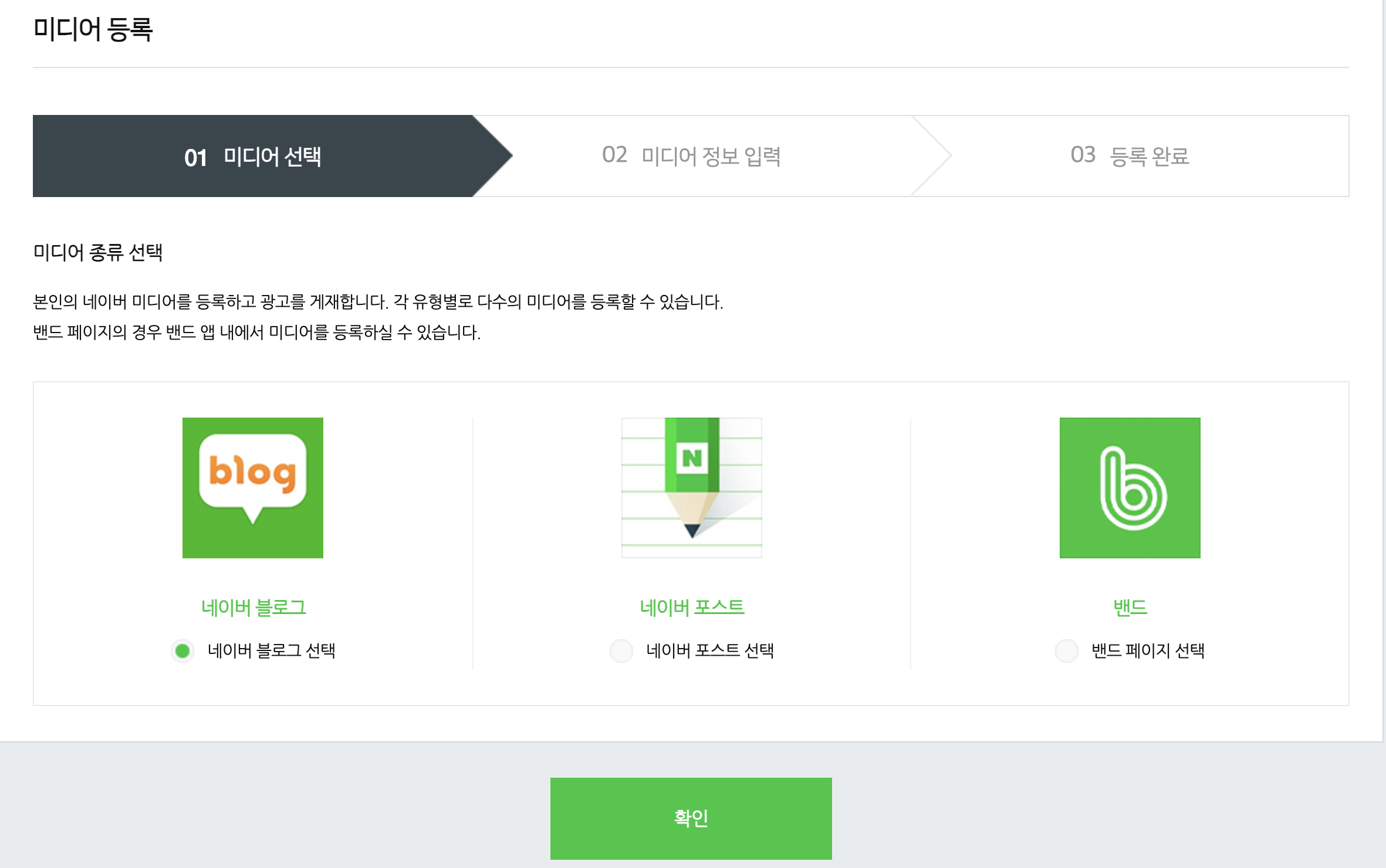Click the Naver Blog logo icon

253,488
